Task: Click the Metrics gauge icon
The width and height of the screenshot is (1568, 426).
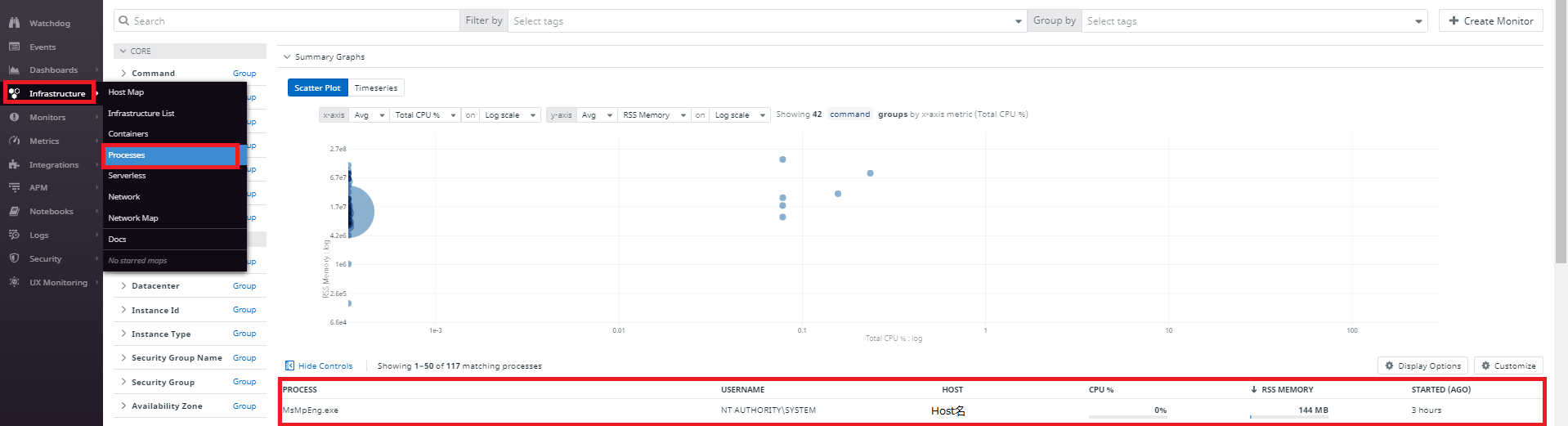Action: [14, 141]
